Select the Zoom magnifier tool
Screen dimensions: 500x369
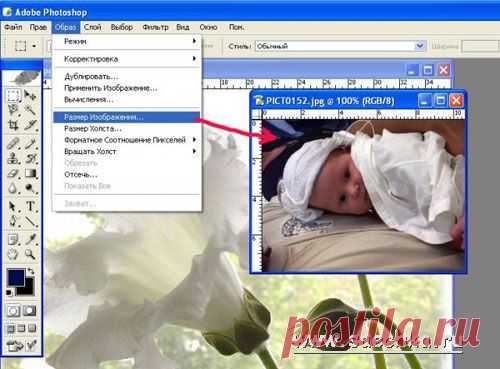[30, 254]
